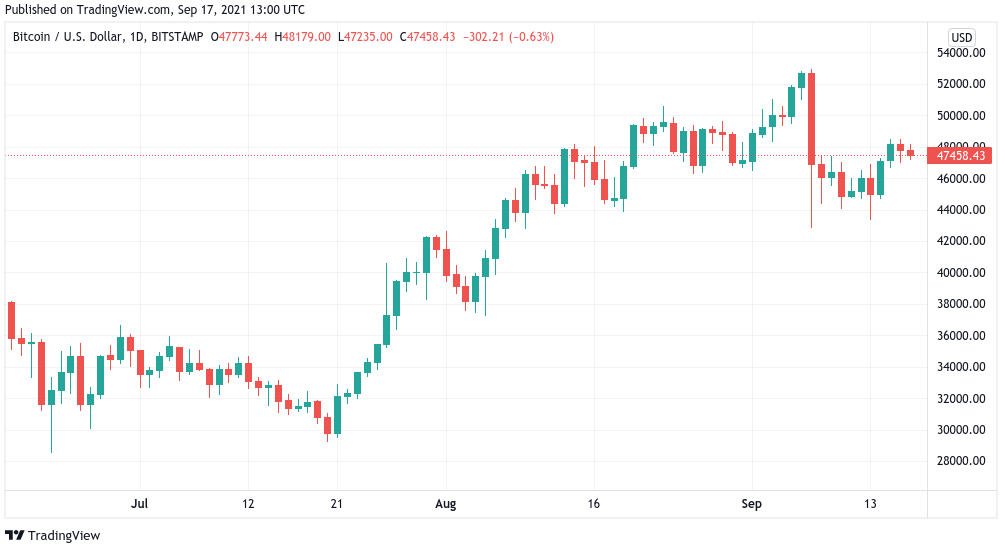
Task: Click the 21 date label on time axis
Action: click(x=336, y=504)
